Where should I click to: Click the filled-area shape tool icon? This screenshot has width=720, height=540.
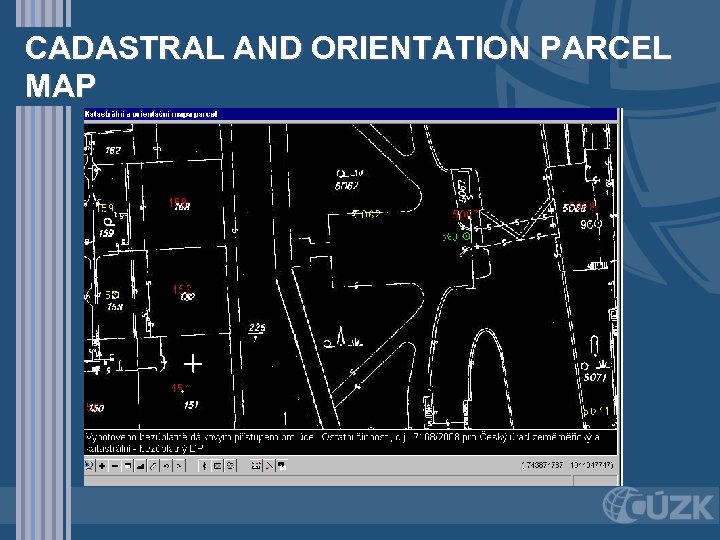141,466
